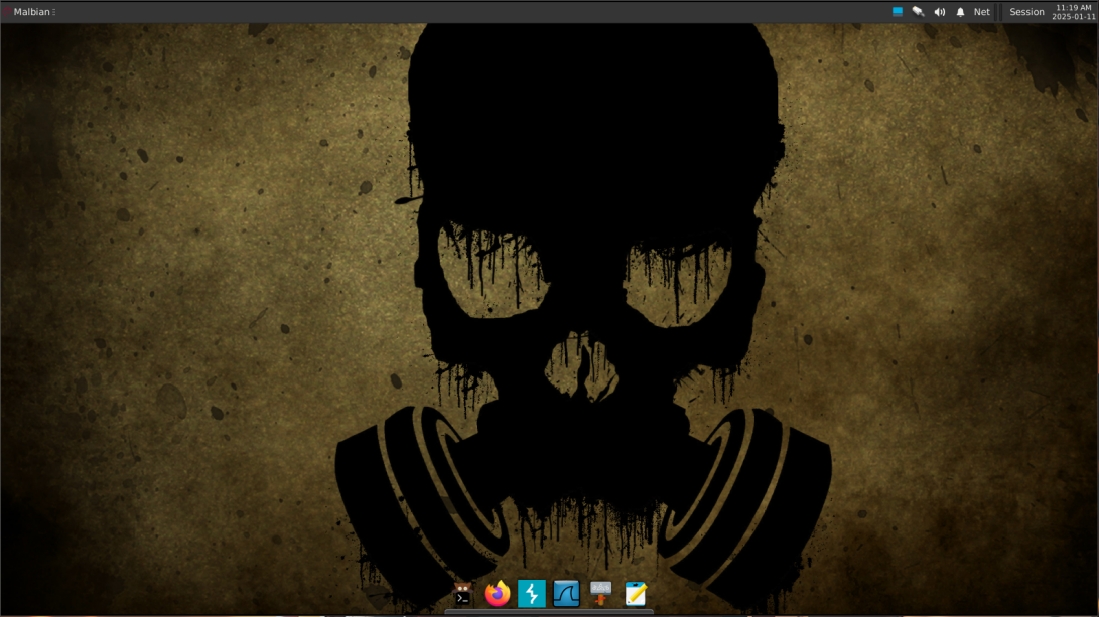
Task: Click the blue desktop display tray icon
Action: click(x=898, y=11)
